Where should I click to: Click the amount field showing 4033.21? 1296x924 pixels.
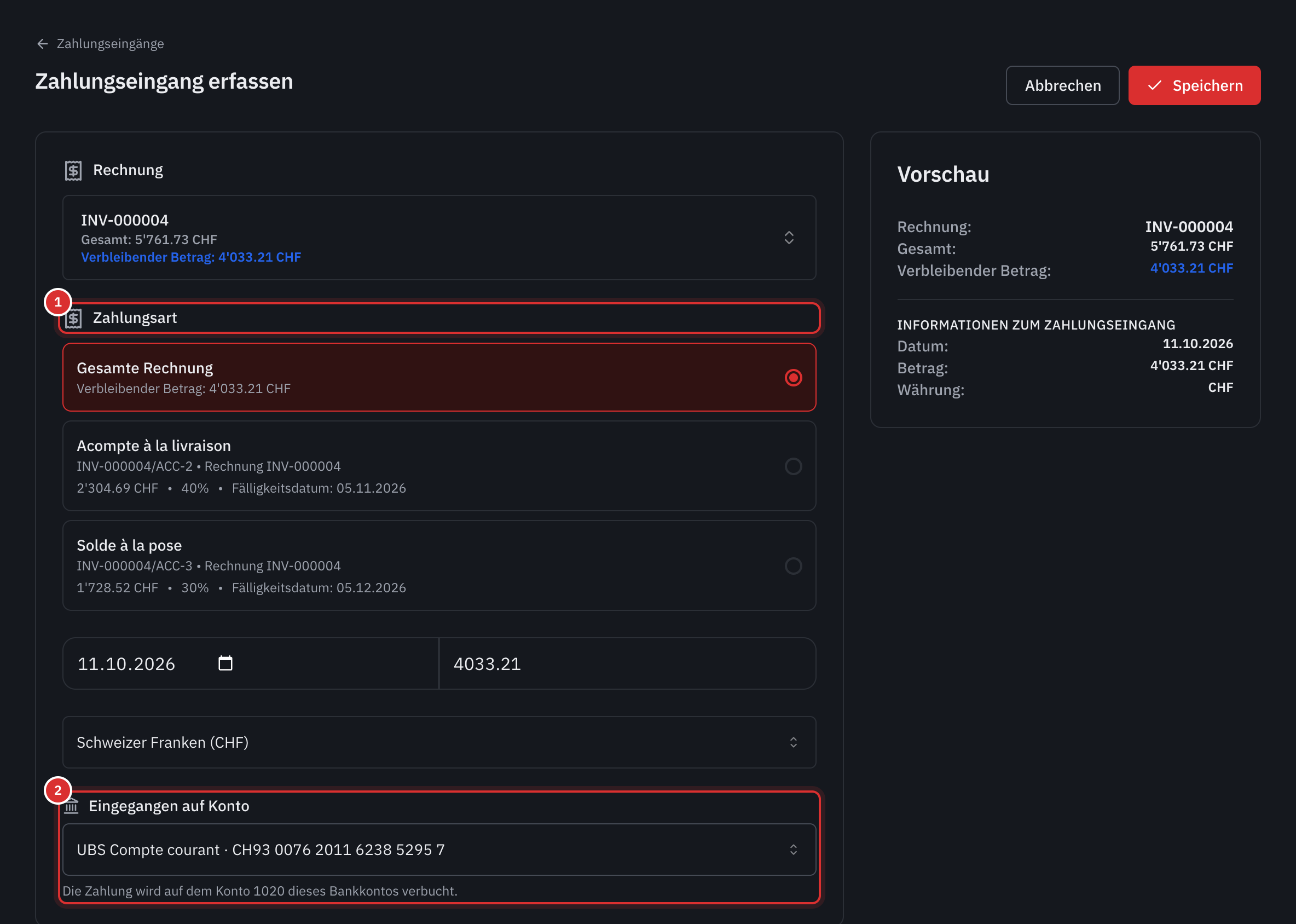(628, 664)
